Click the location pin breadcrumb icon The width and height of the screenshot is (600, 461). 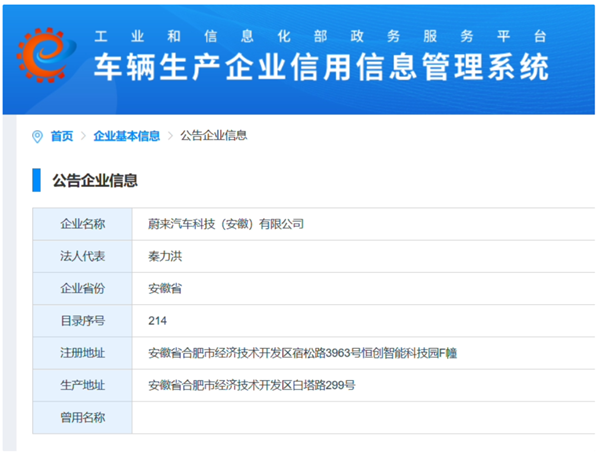point(37,137)
